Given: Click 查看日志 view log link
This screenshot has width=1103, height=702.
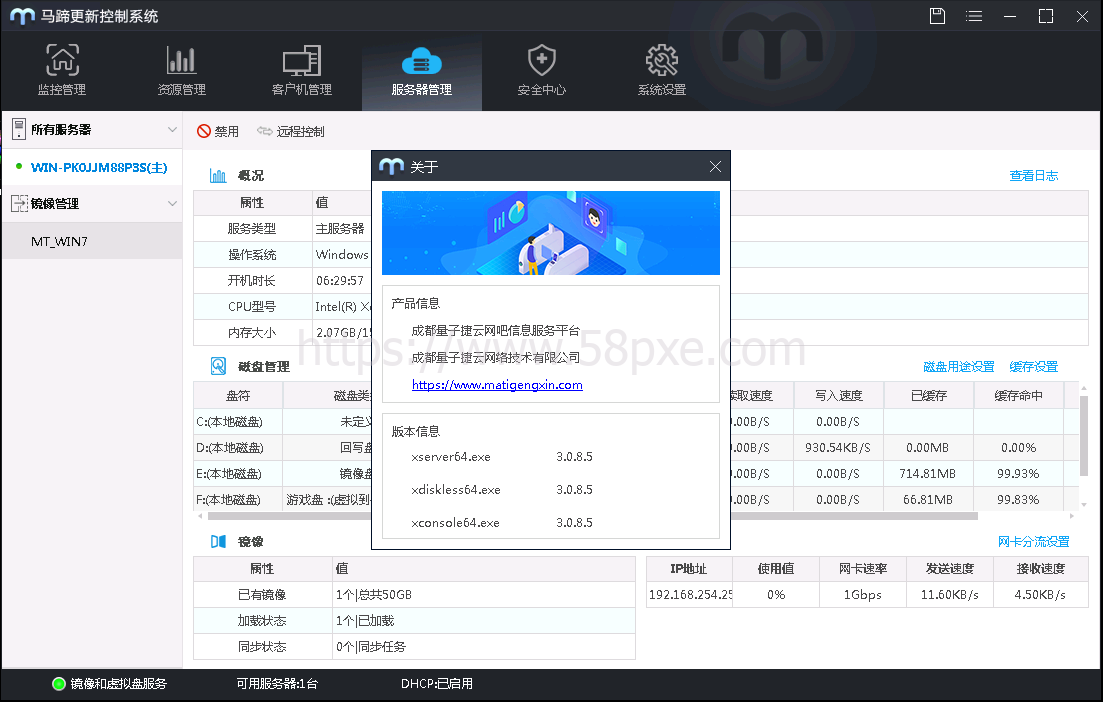Looking at the screenshot, I should [1033, 176].
